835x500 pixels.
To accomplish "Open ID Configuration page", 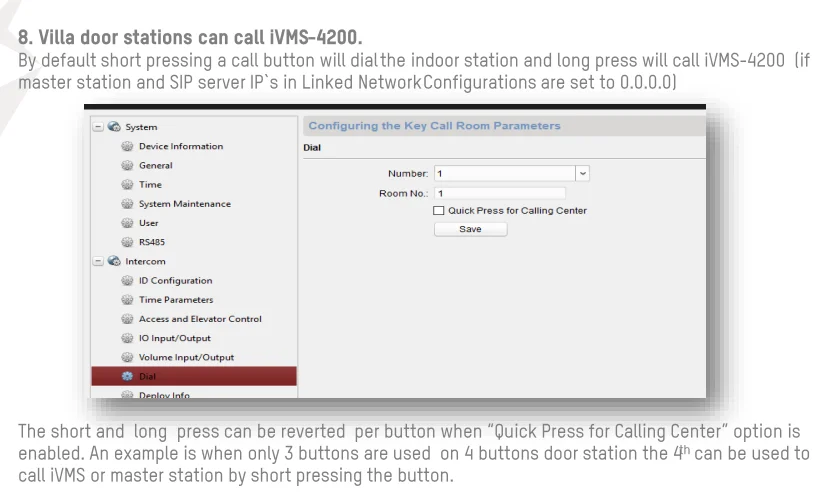I will tap(175, 281).
